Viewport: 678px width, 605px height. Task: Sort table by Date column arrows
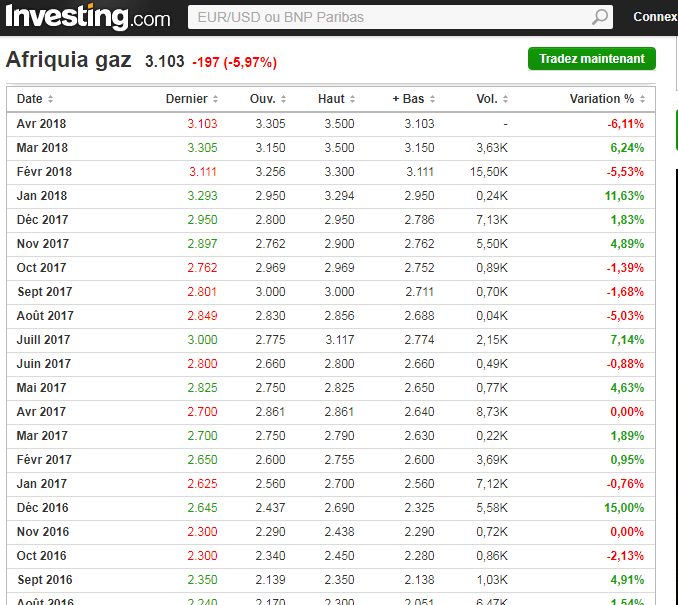[50, 99]
